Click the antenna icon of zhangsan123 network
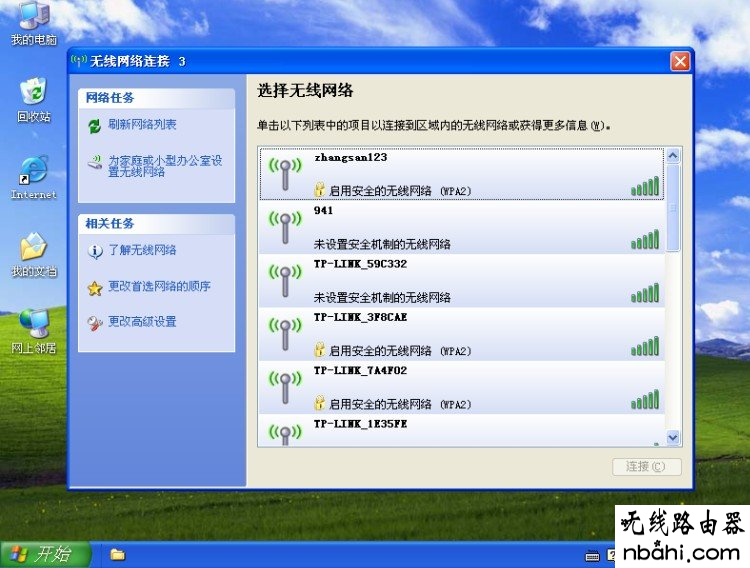 (x=285, y=174)
